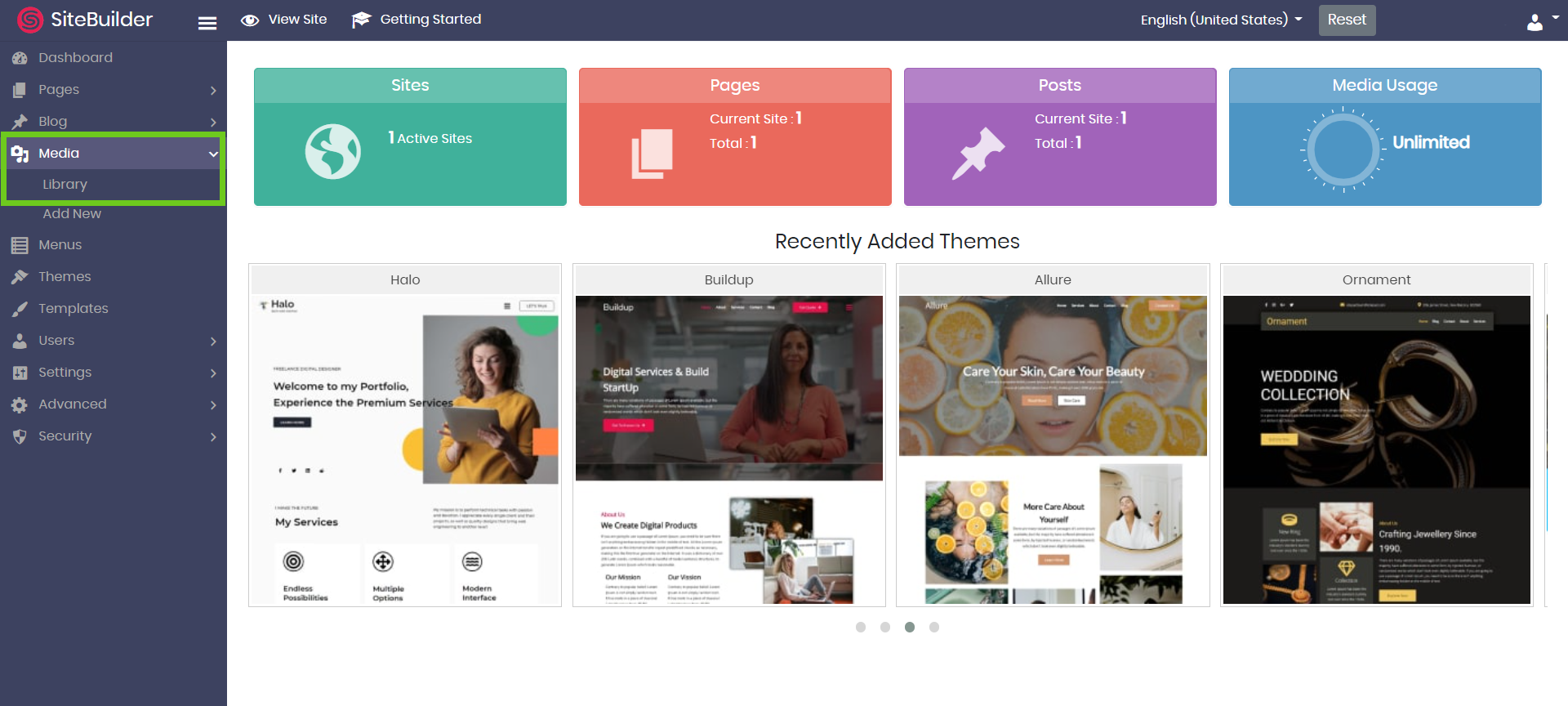This screenshot has height=706, width=1568.
Task: Select the second carousel pagination dot
Action: [x=885, y=627]
